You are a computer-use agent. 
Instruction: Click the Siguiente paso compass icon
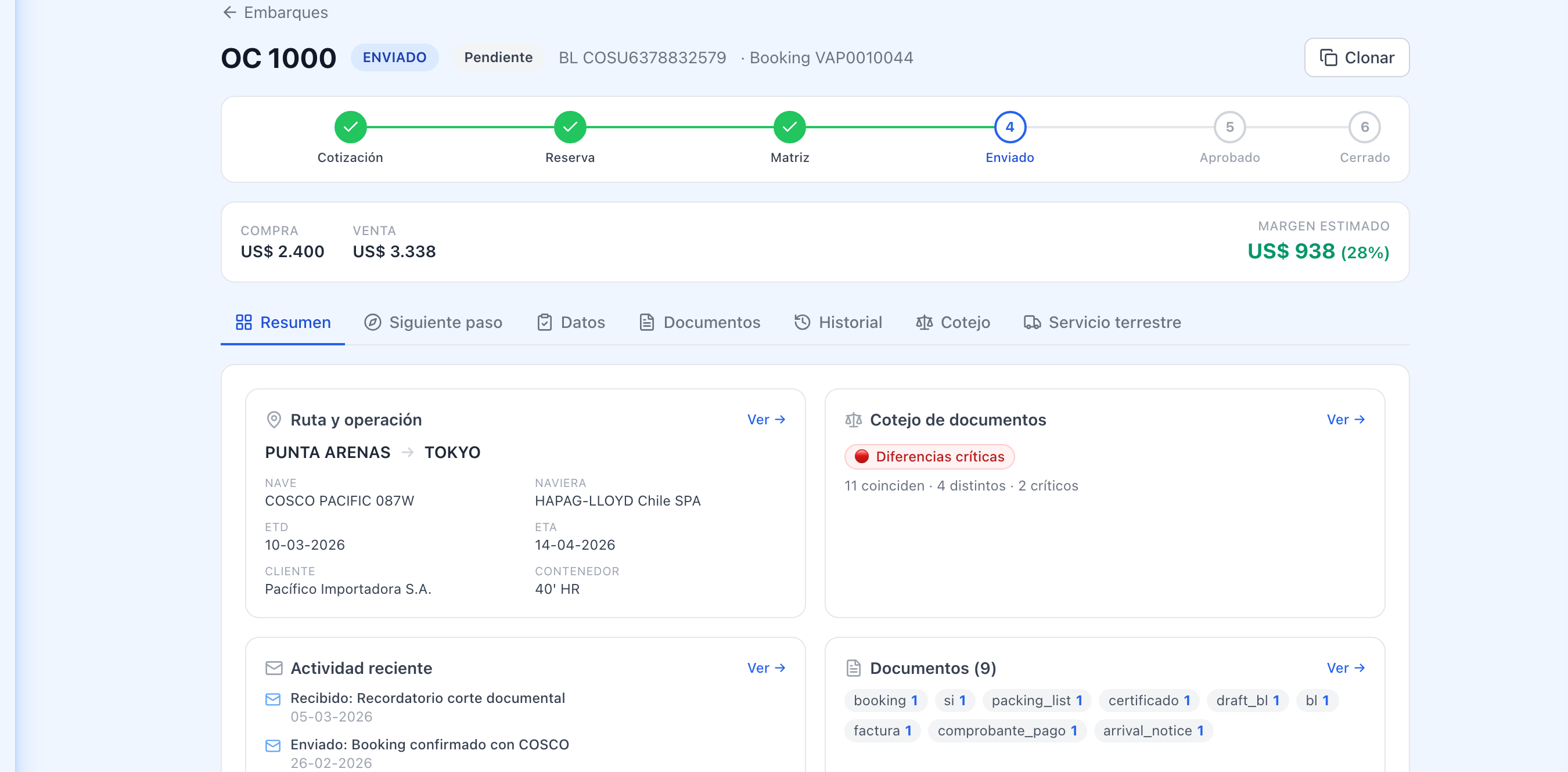tap(372, 322)
